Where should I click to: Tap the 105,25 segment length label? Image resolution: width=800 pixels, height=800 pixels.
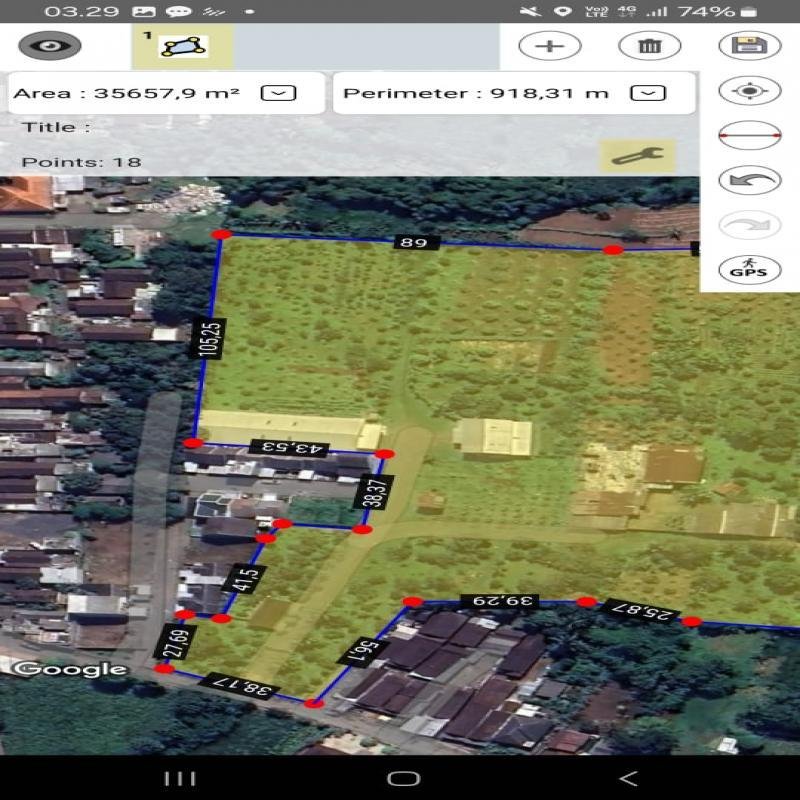click(205, 338)
